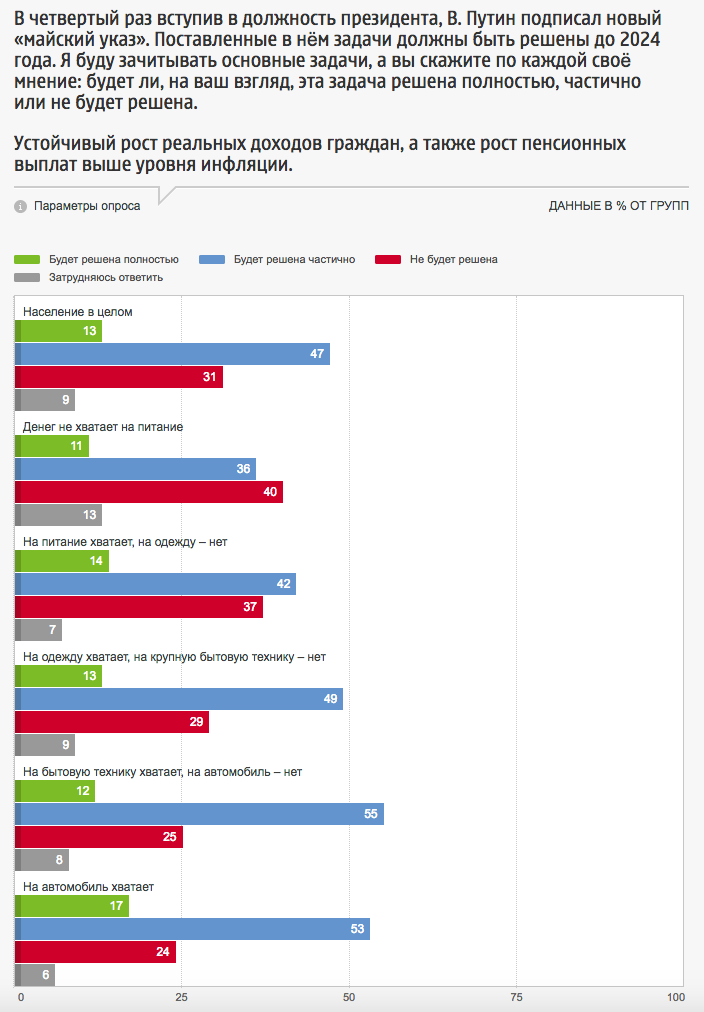Click the red 40 bar under Денег не хватает
The image size is (704, 1012).
[x=150, y=492]
